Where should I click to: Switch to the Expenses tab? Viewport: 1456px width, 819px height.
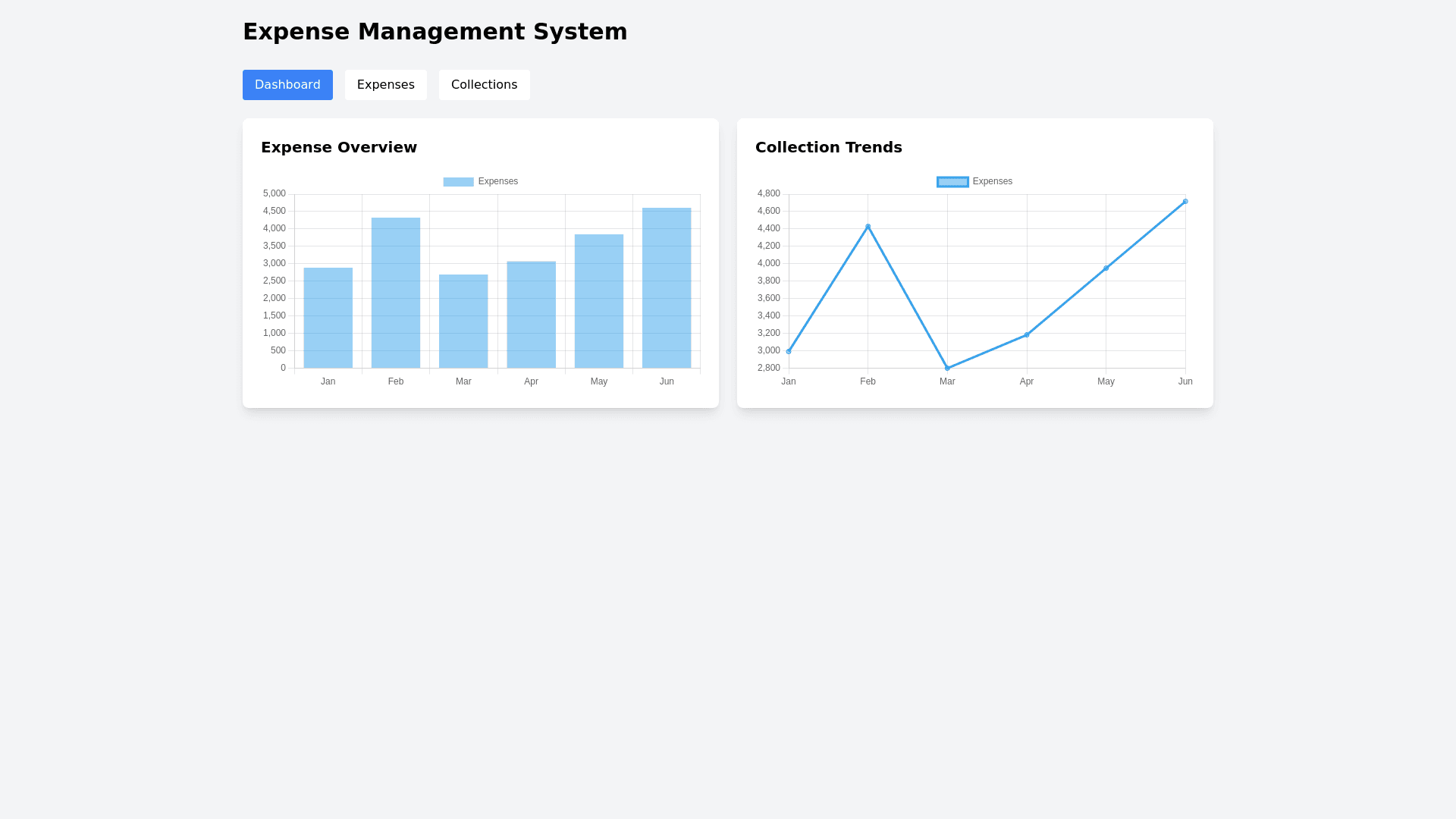(x=385, y=85)
